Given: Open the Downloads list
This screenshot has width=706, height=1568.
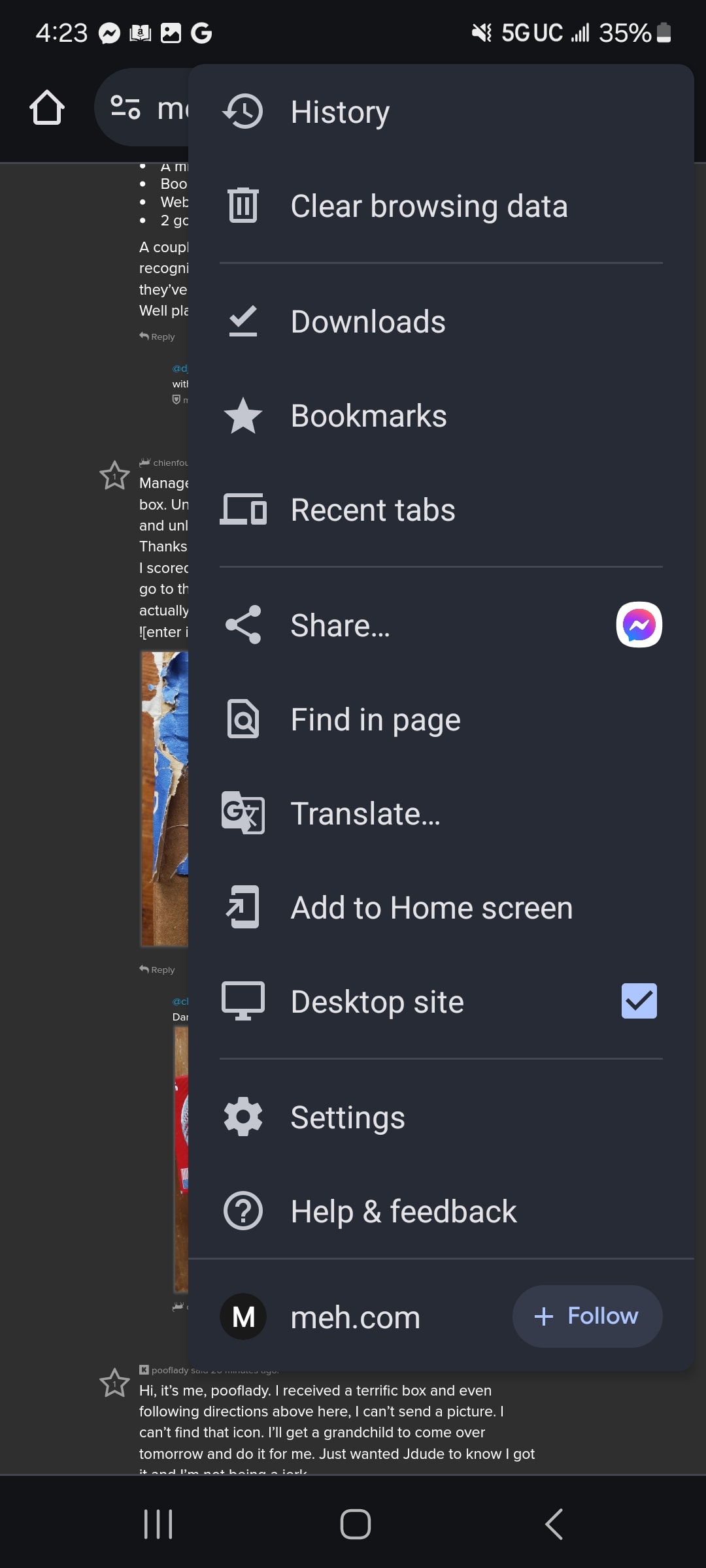Looking at the screenshot, I should coord(368,322).
